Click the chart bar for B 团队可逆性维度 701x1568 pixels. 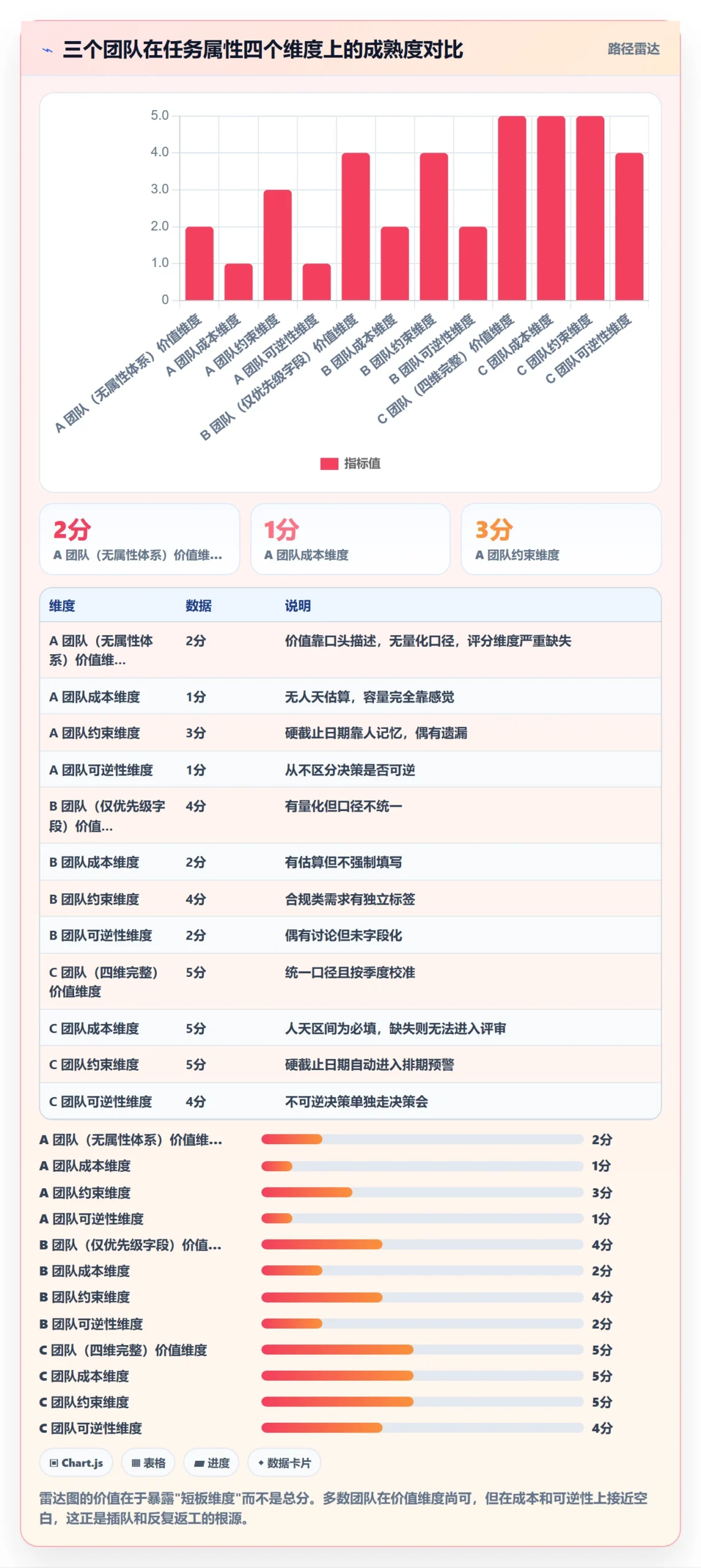pyautogui.click(x=473, y=263)
